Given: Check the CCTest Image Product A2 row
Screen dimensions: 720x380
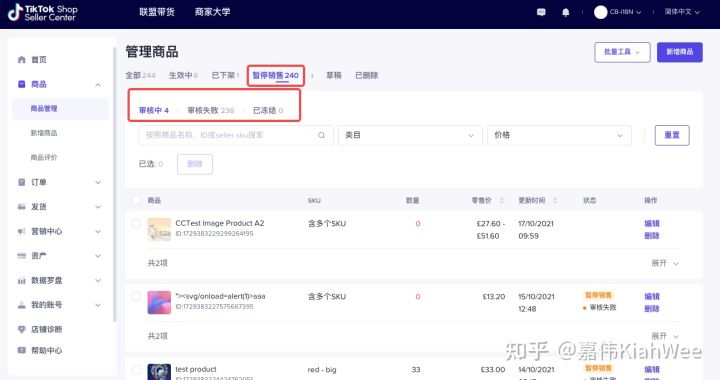Looking at the screenshot, I should (x=136, y=224).
